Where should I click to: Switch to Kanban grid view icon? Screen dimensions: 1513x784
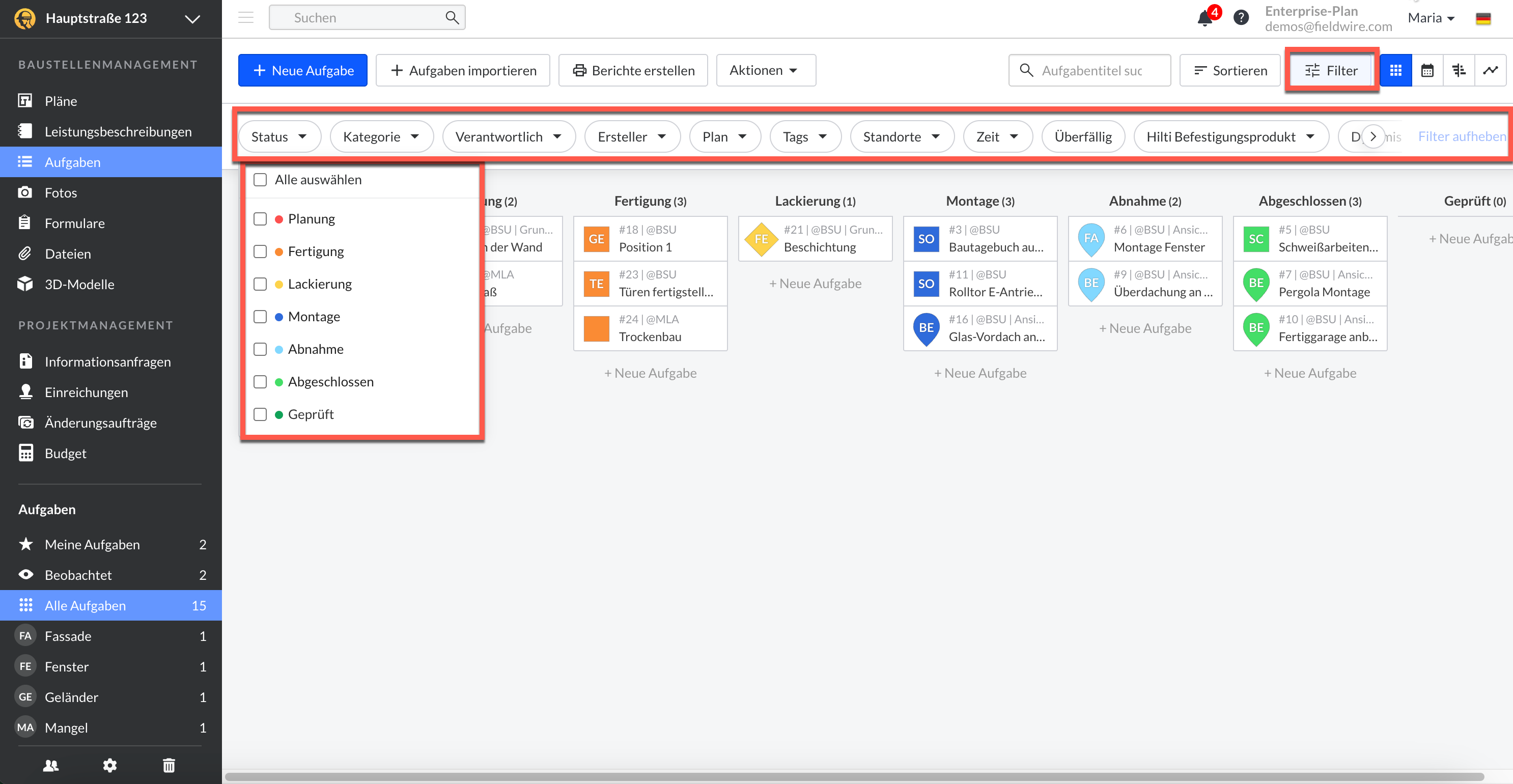coord(1395,70)
